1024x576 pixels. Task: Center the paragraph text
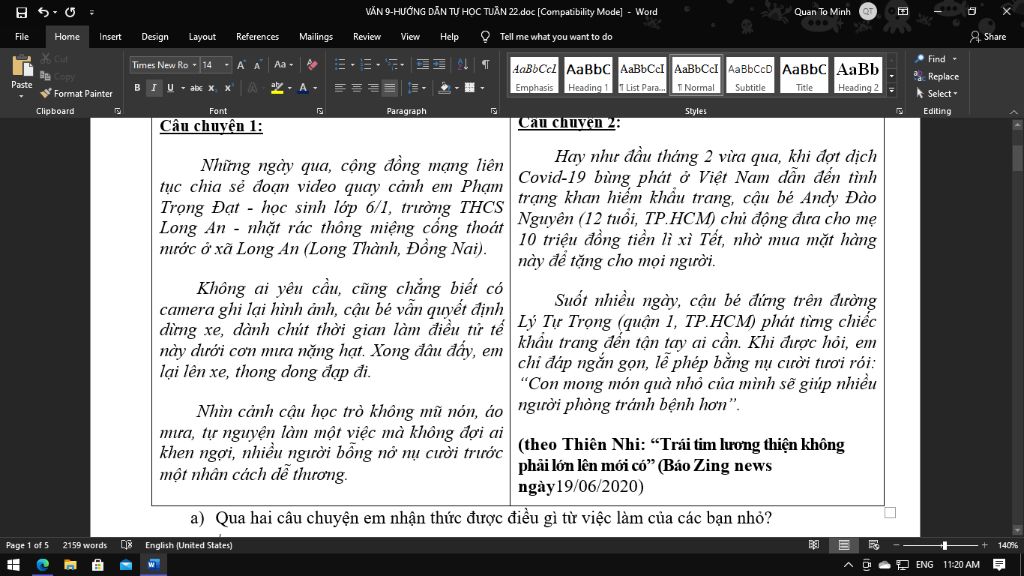tap(357, 88)
